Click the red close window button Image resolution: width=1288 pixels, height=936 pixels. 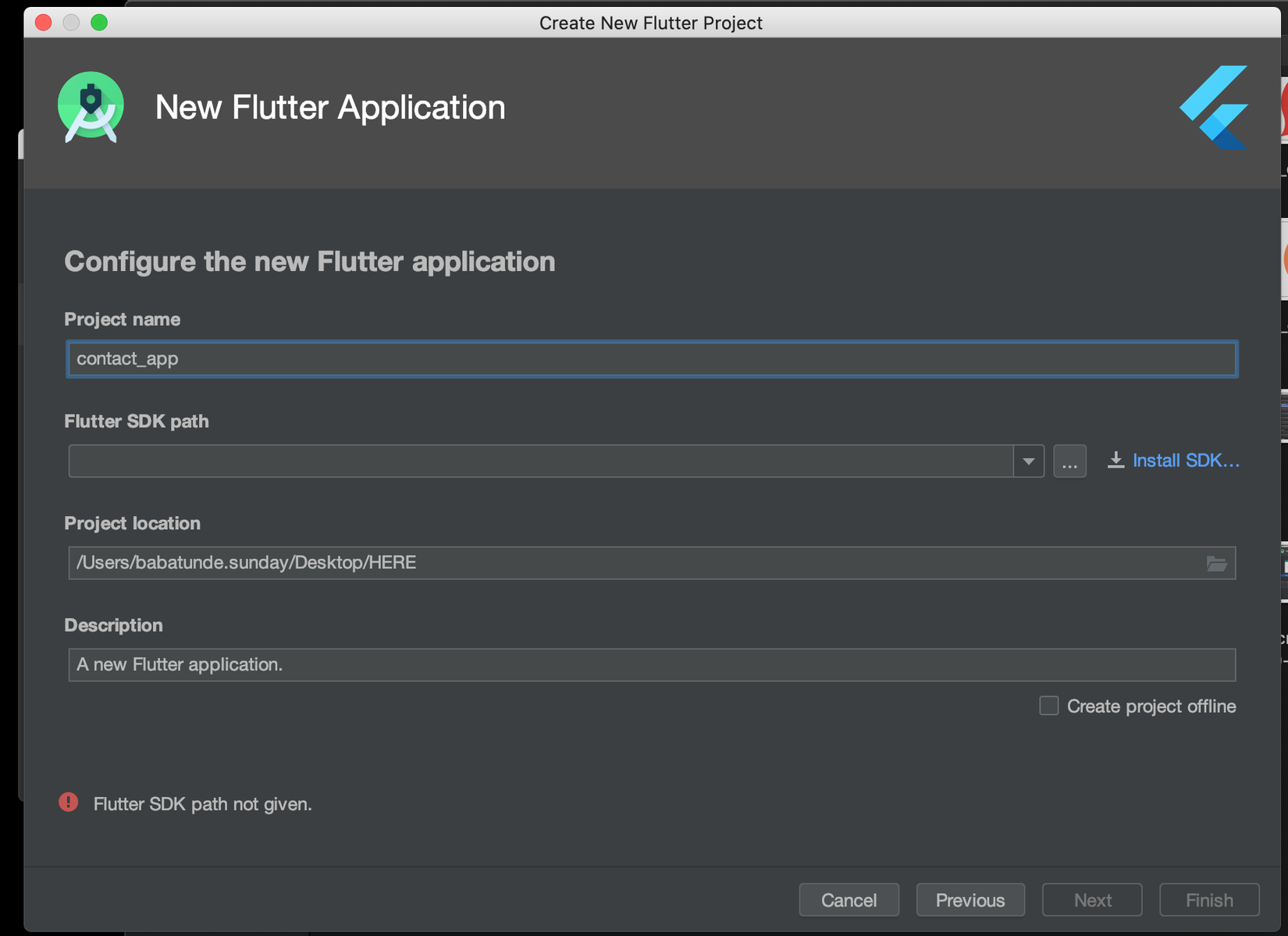tap(44, 23)
